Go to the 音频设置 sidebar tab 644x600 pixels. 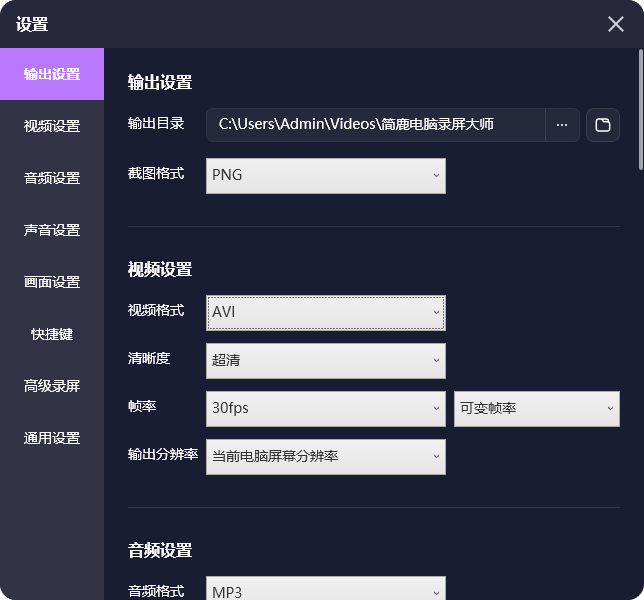point(52,178)
